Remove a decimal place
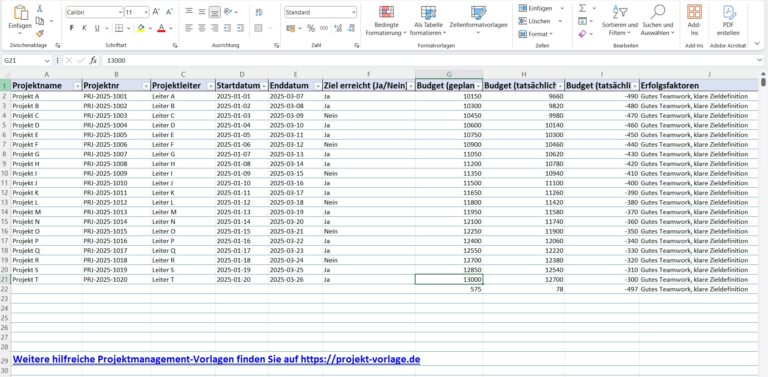This screenshot has width=768, height=377. click(x=351, y=28)
